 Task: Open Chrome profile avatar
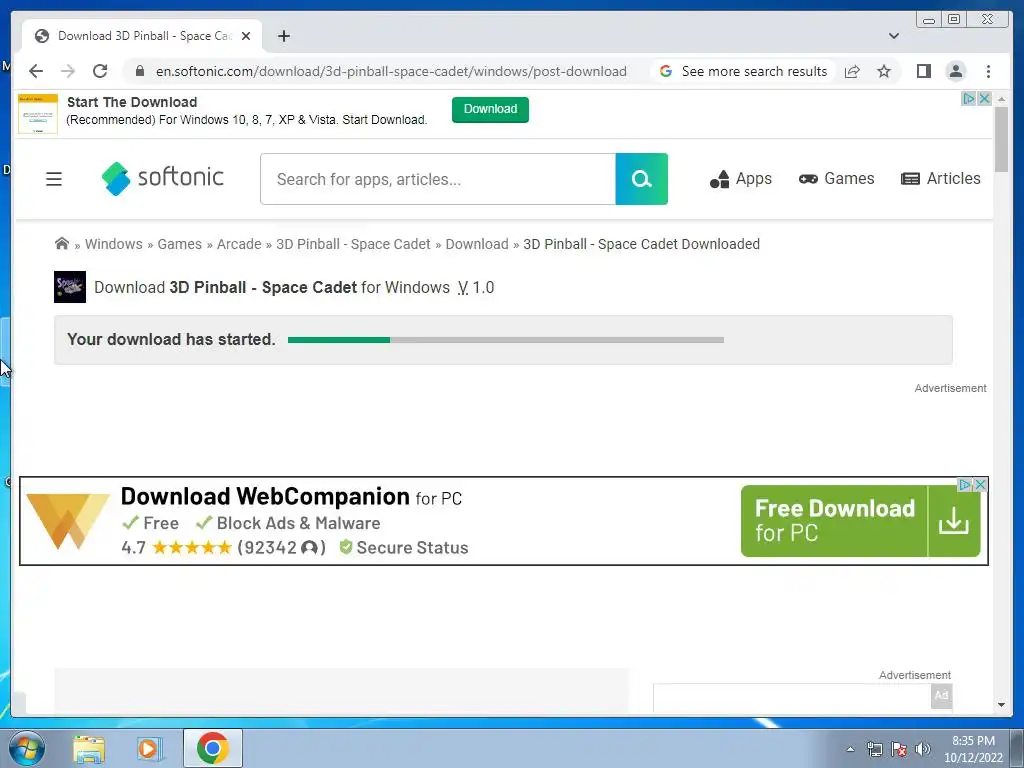[955, 71]
